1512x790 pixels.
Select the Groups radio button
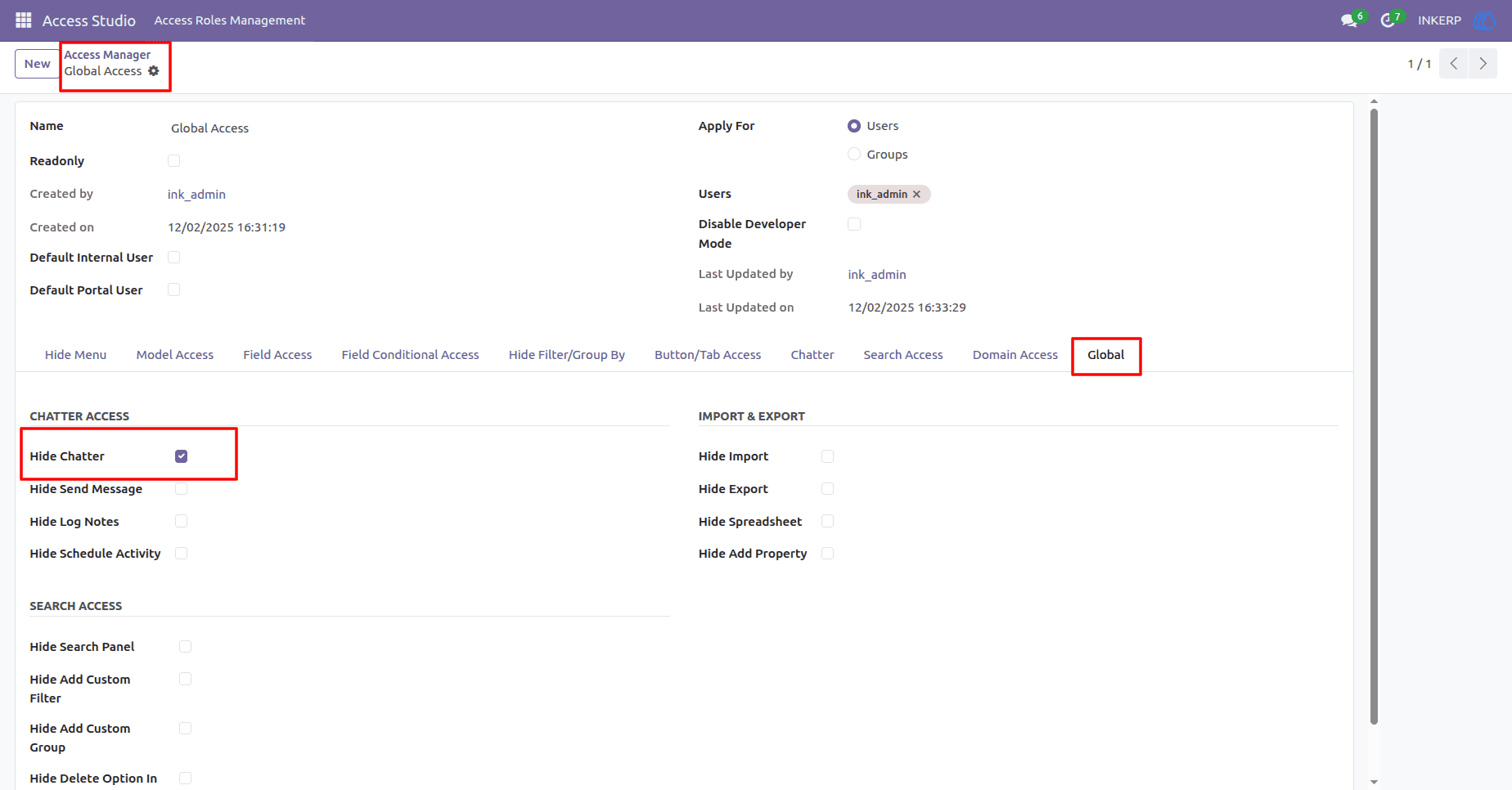854,155
